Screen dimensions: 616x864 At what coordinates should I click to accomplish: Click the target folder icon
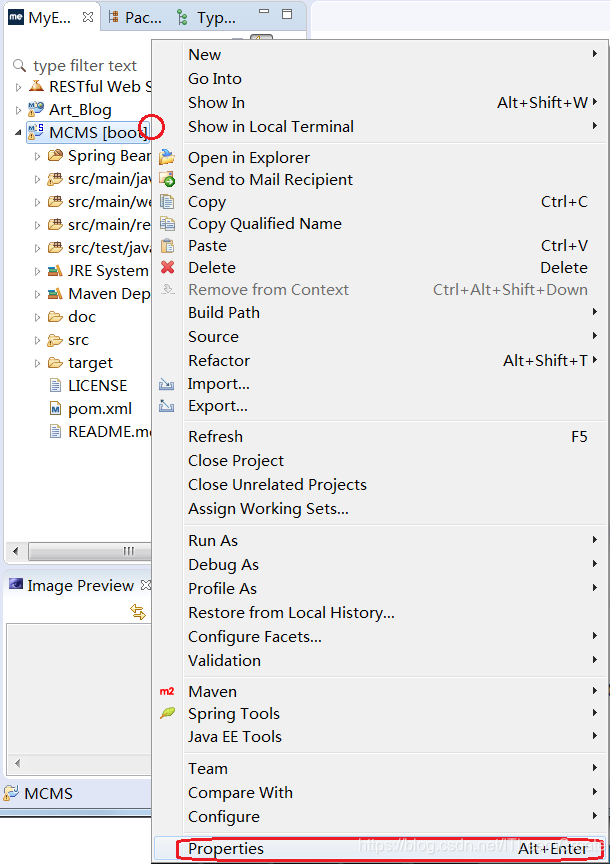click(x=55, y=363)
